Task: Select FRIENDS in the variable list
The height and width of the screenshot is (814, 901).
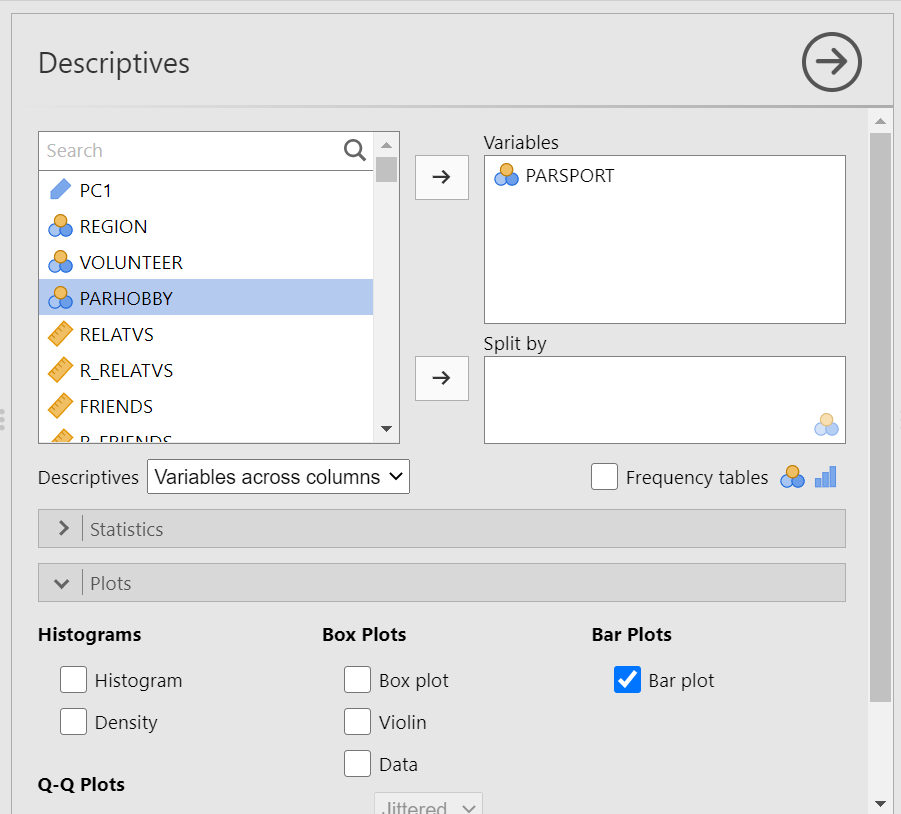Action: click(206, 406)
